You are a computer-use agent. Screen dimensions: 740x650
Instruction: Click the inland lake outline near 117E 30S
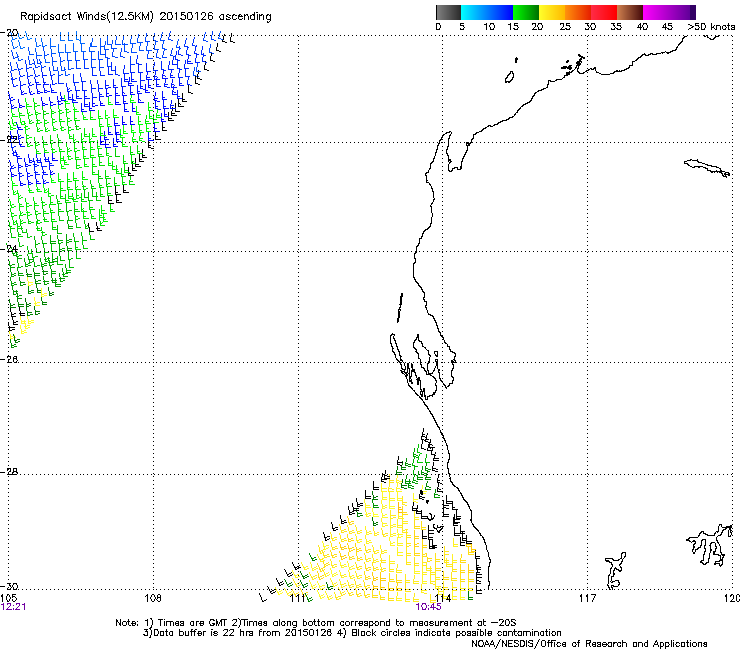(x=615, y=570)
